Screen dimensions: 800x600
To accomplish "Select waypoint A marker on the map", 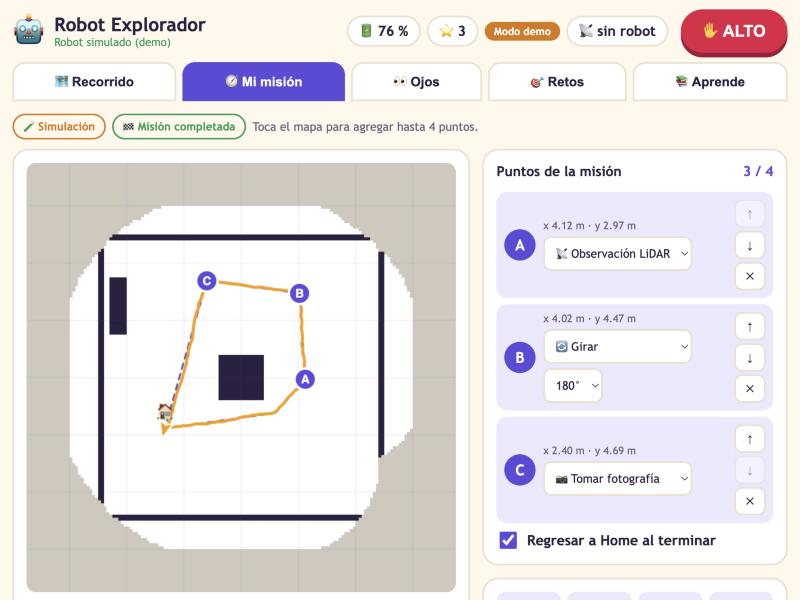I will [x=305, y=379].
